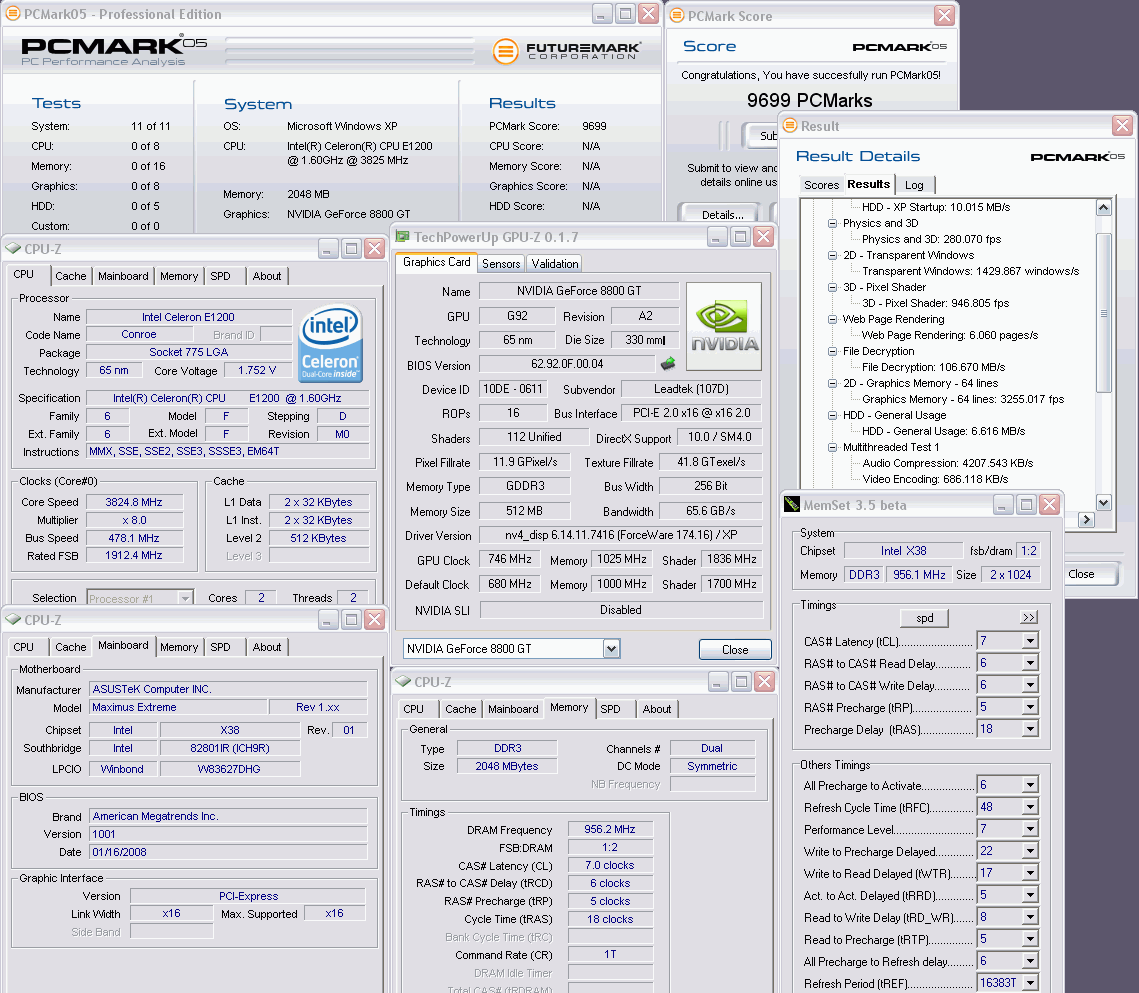Collapse the Web Page Rendering node

pyautogui.click(x=832, y=319)
